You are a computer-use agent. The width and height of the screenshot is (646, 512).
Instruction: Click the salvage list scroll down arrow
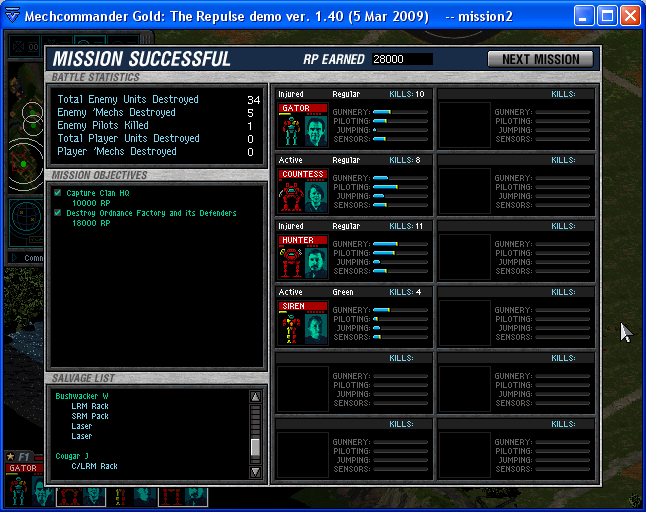point(255,472)
